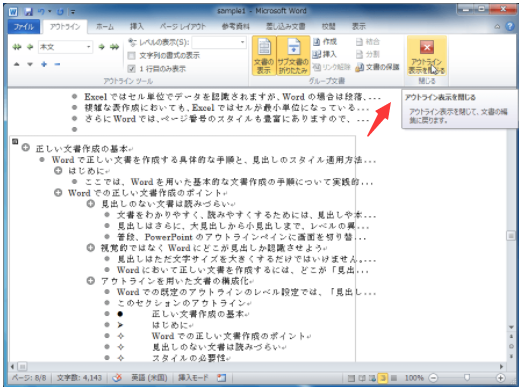Expand 見出しのない文書は読みづらい heading
The height and width of the screenshot is (387, 519).
(91, 203)
